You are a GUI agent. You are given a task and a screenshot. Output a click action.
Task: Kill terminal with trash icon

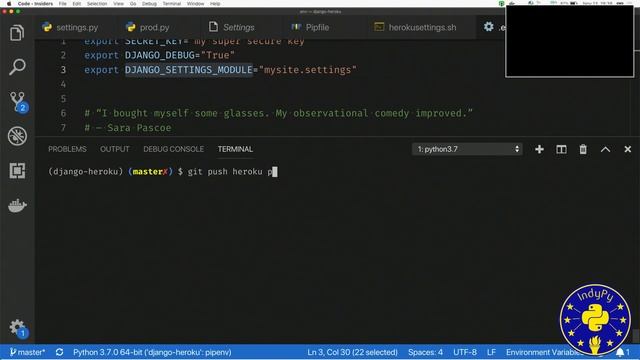583,149
